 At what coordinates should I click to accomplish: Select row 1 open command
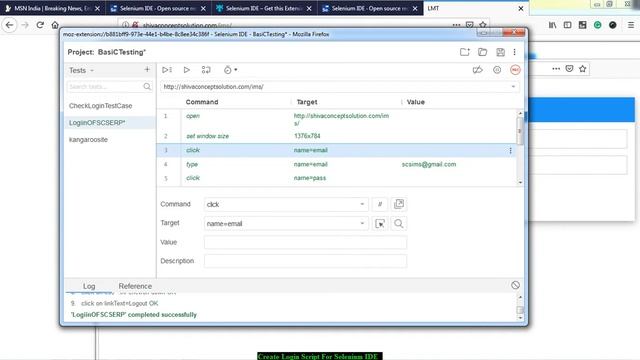[336, 119]
